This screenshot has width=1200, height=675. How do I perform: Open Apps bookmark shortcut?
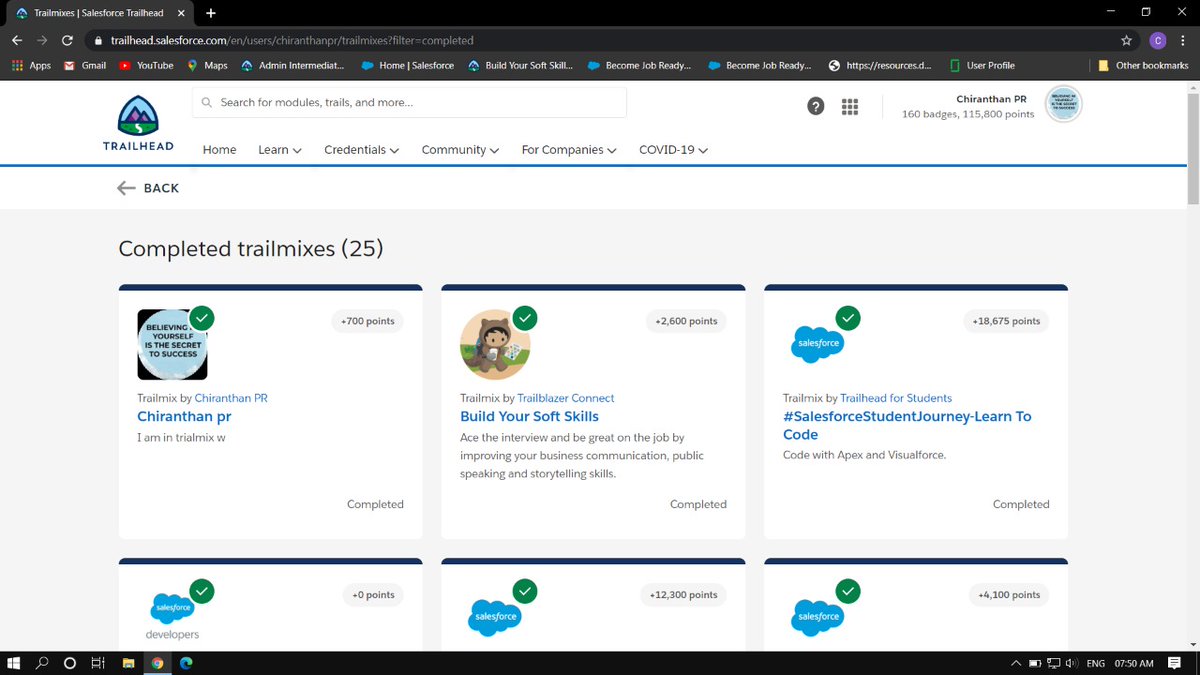pyautogui.click(x=31, y=65)
